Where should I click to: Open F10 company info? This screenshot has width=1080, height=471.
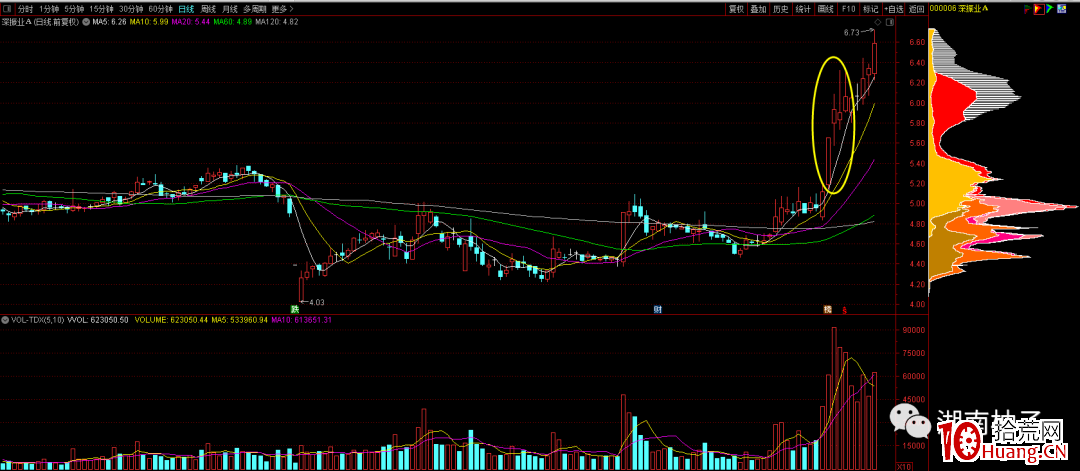pyautogui.click(x=849, y=9)
